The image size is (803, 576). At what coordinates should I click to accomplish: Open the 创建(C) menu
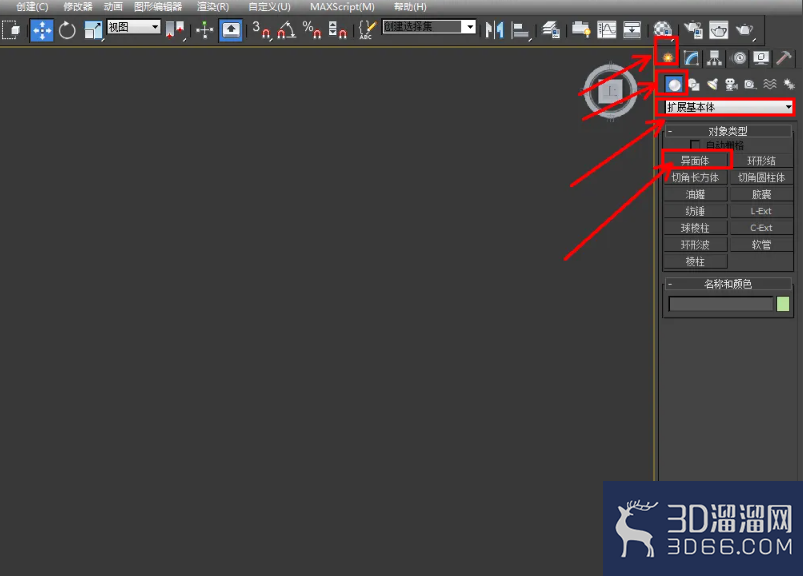click(32, 7)
